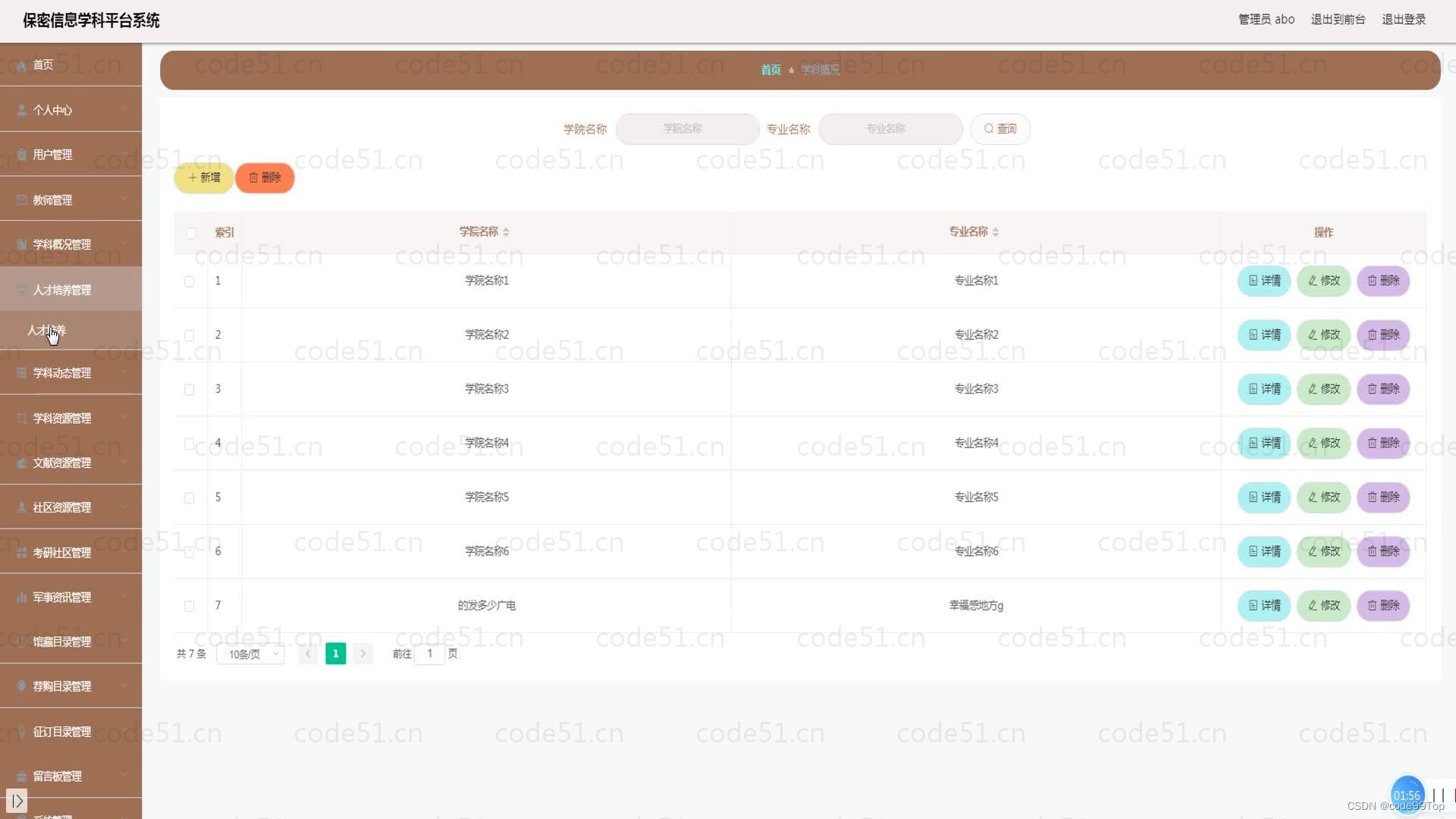
Task: View 详情 for 学院名称5 row
Action: tap(1264, 497)
